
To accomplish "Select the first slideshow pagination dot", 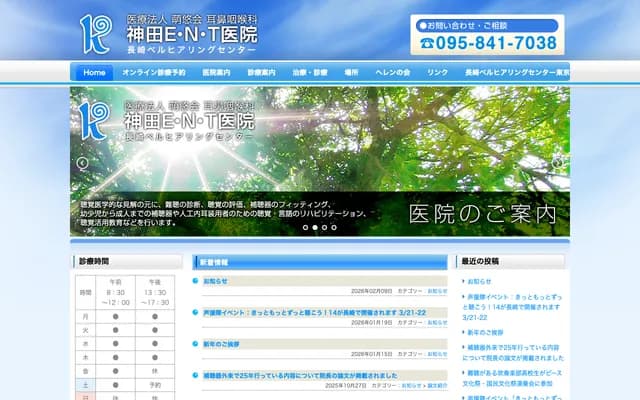I will 305,227.
